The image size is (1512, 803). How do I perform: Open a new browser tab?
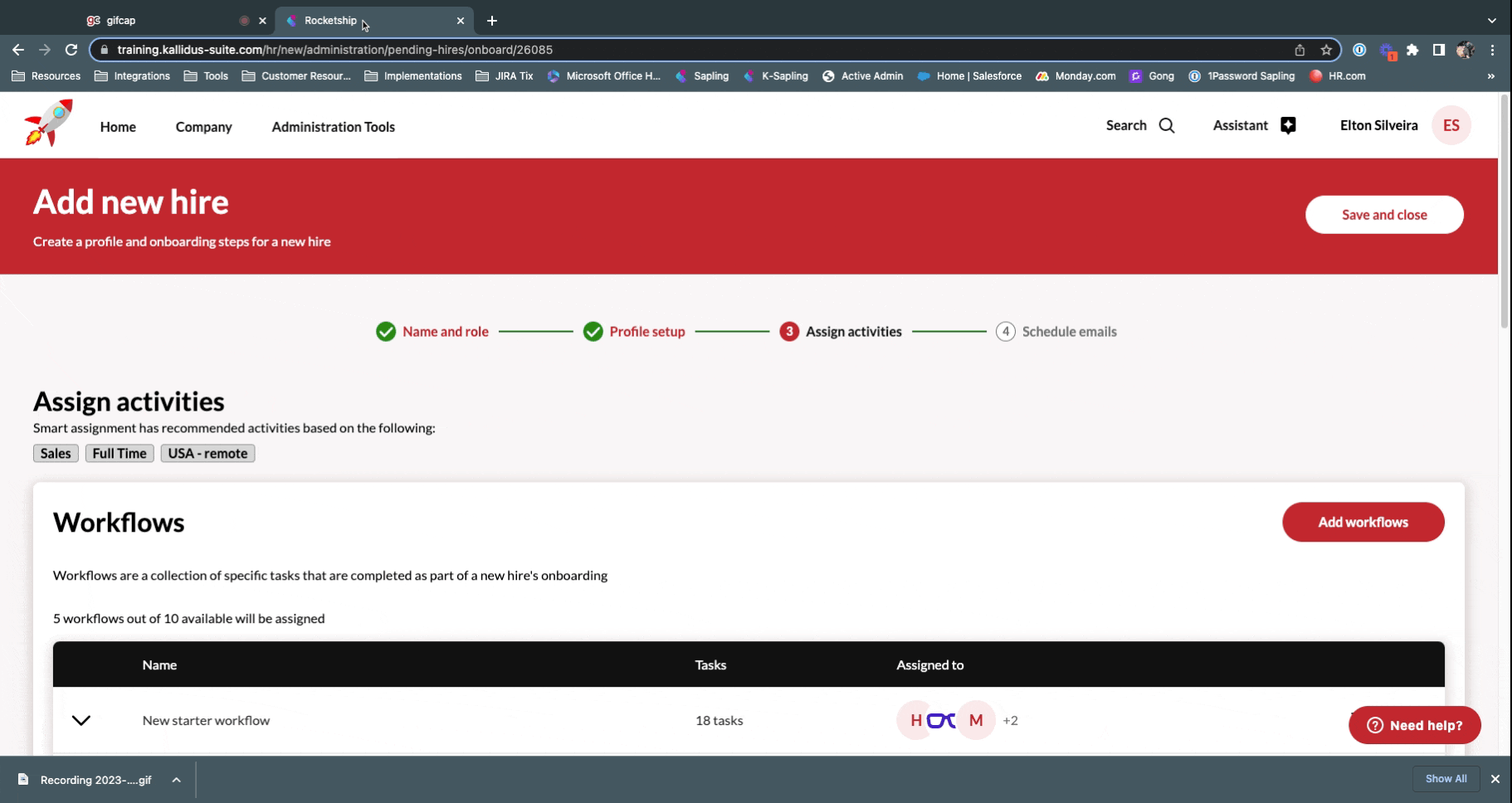(492, 21)
